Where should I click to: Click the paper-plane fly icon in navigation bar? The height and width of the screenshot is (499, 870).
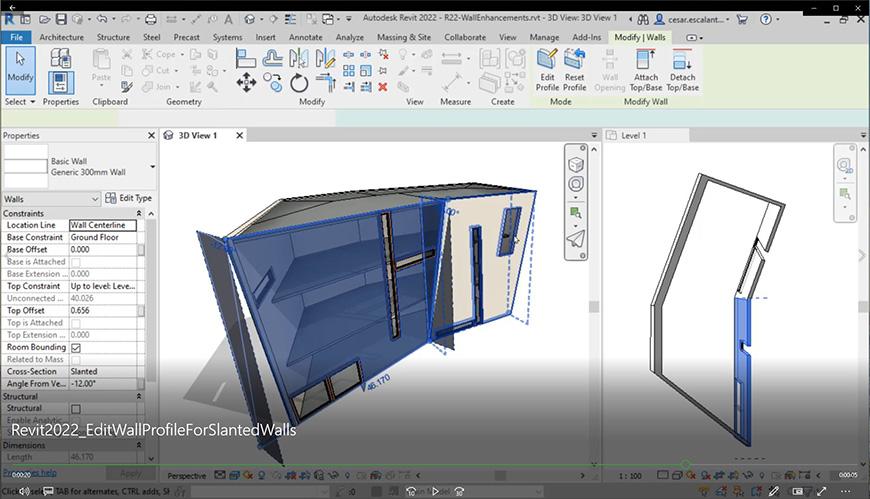click(576, 239)
